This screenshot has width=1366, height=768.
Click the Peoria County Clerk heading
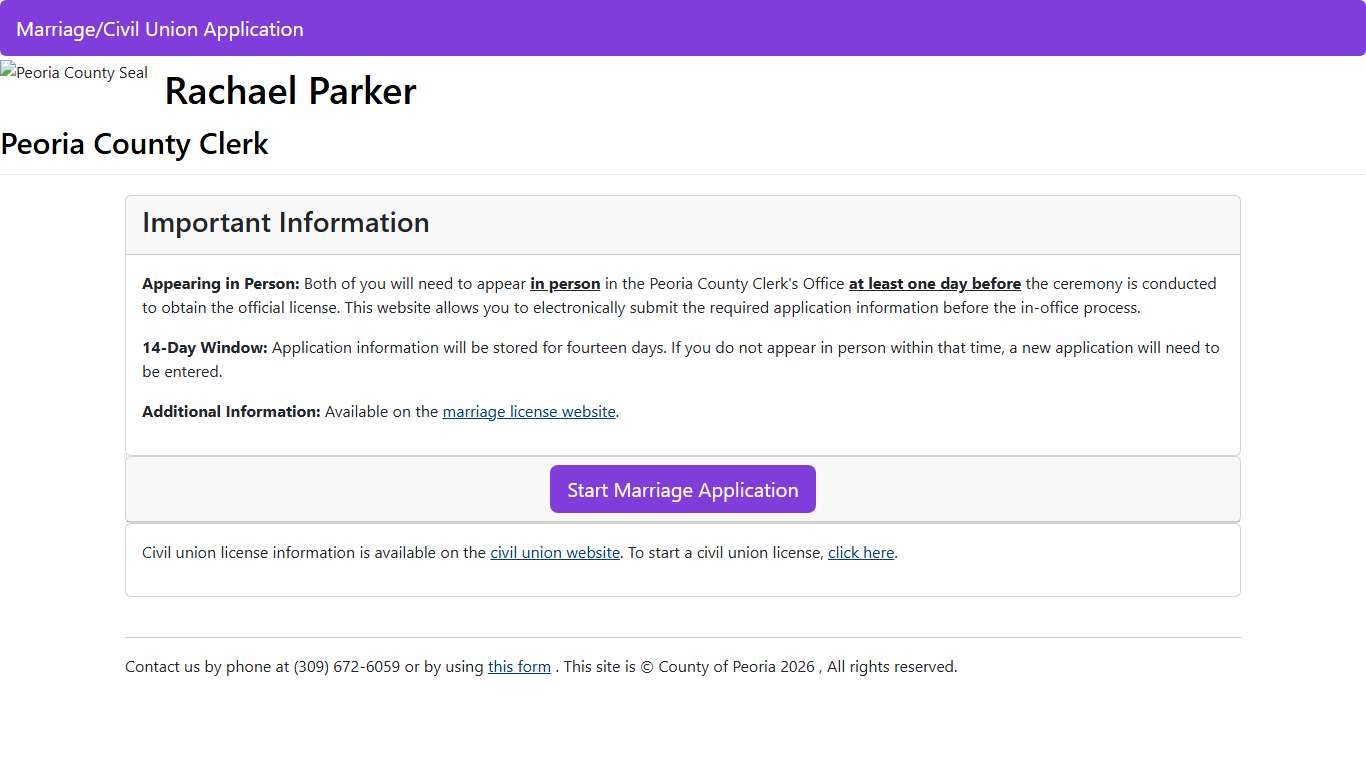(x=135, y=144)
